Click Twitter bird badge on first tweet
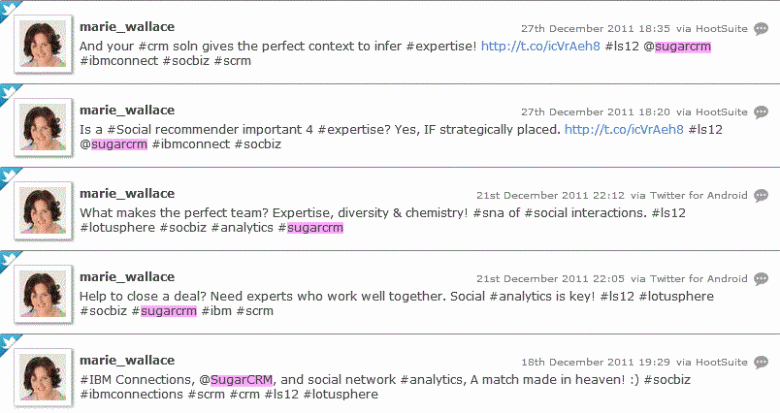Screen dimensions: 780x413 [x=11, y=10]
